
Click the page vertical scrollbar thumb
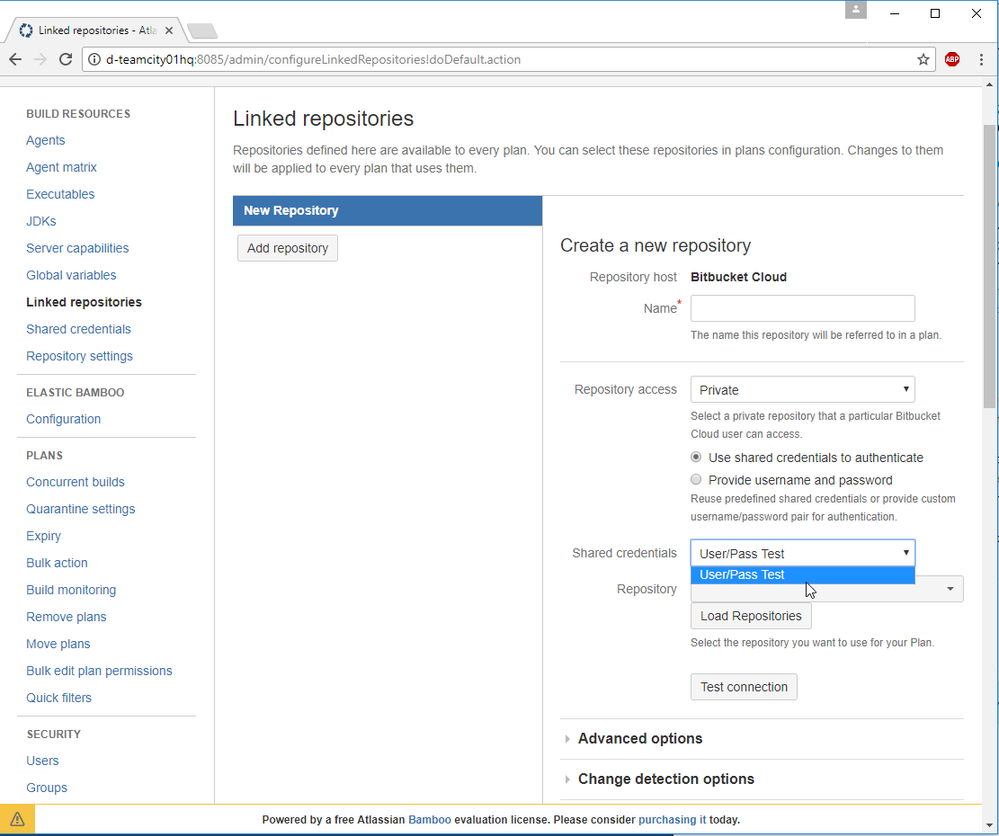point(989,266)
